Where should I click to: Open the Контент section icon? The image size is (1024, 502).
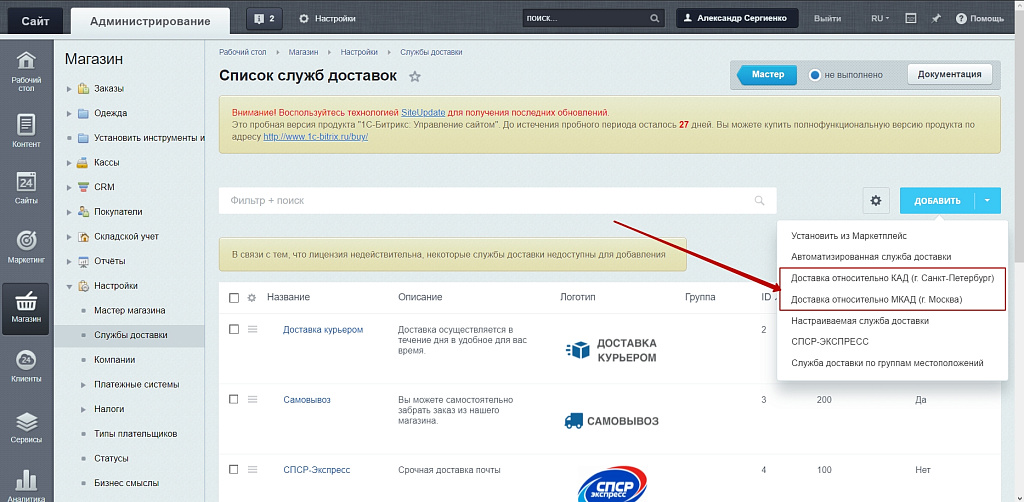coord(26,131)
